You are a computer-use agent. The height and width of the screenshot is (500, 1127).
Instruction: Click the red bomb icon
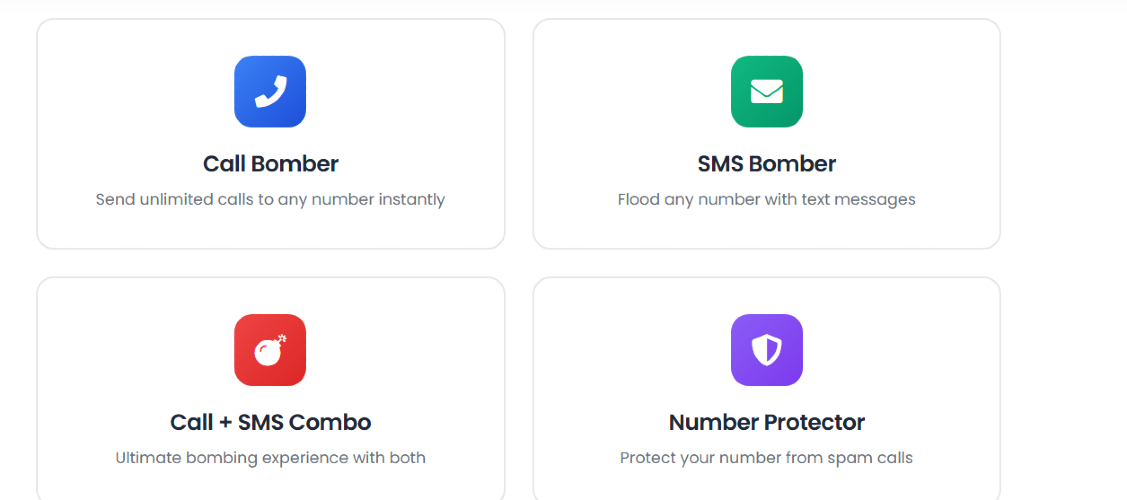point(270,350)
